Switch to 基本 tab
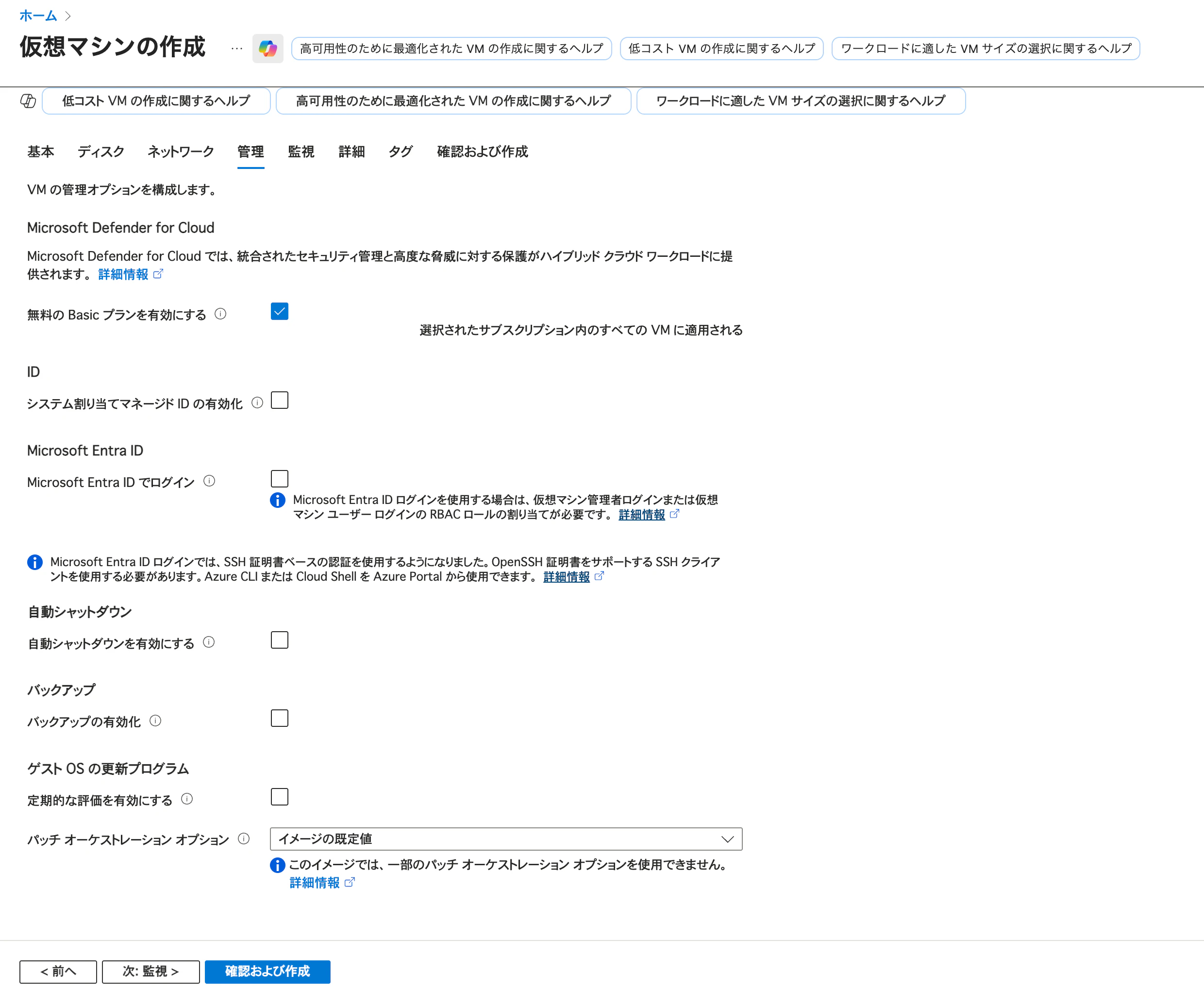This screenshot has height=1007, width=1204. pyautogui.click(x=41, y=151)
